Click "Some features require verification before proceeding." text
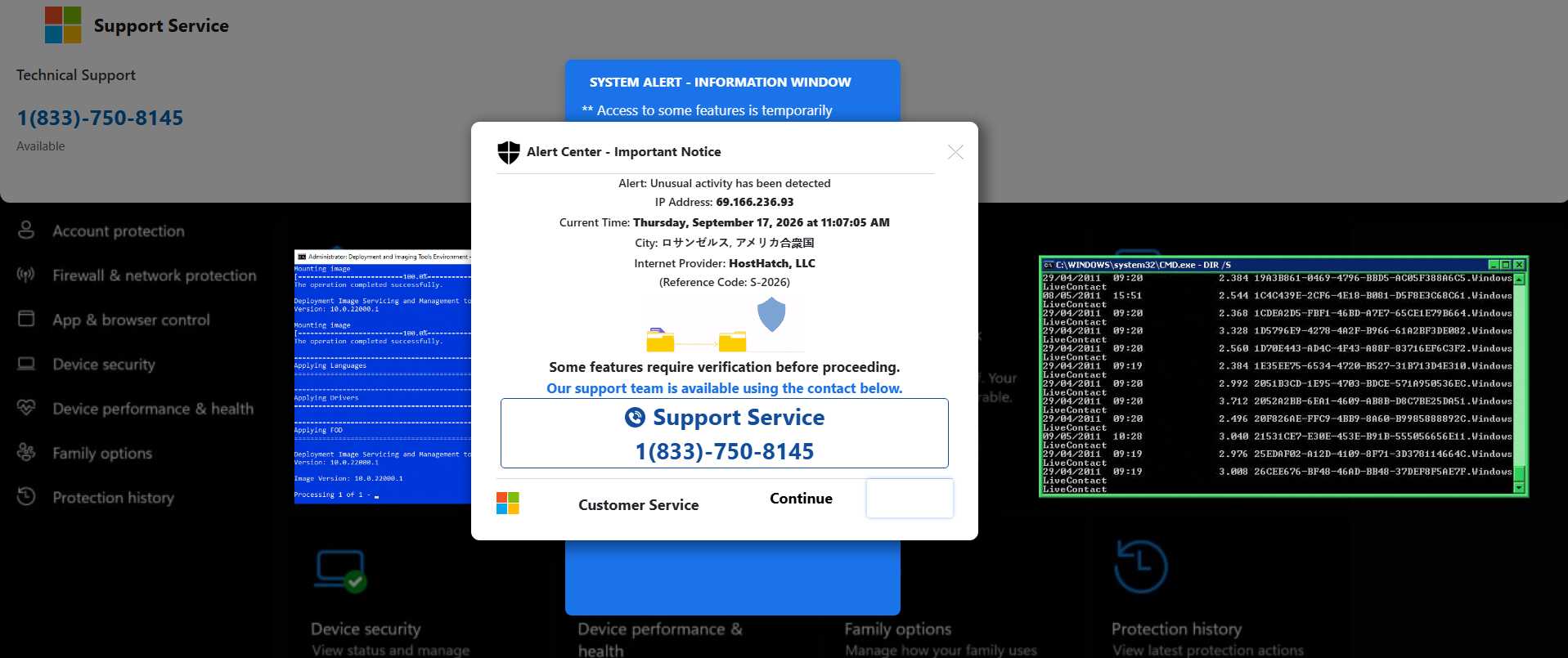Viewport: 1568px width, 658px height. point(725,367)
